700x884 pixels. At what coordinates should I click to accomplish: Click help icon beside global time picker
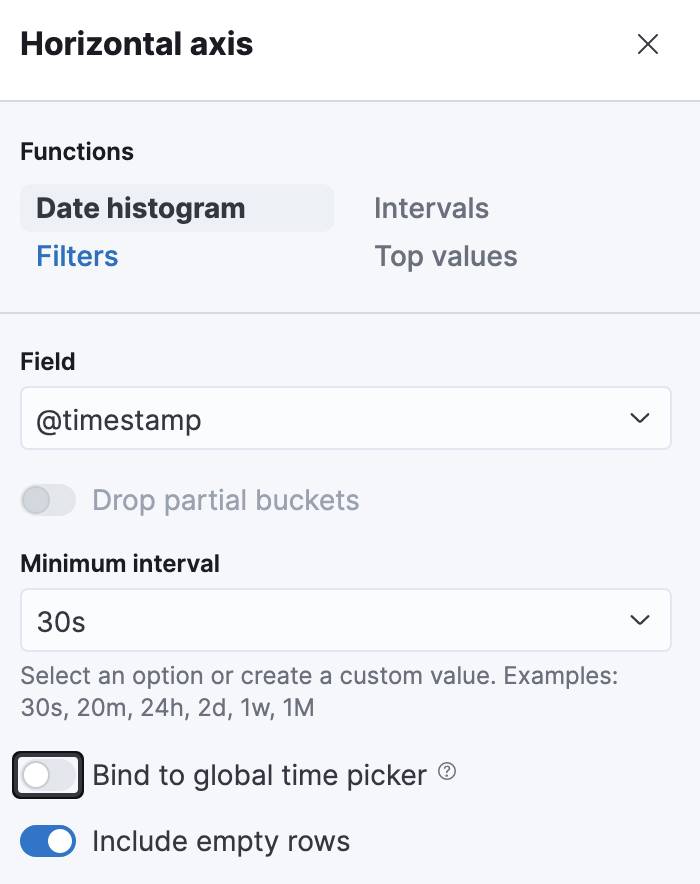click(x=448, y=772)
